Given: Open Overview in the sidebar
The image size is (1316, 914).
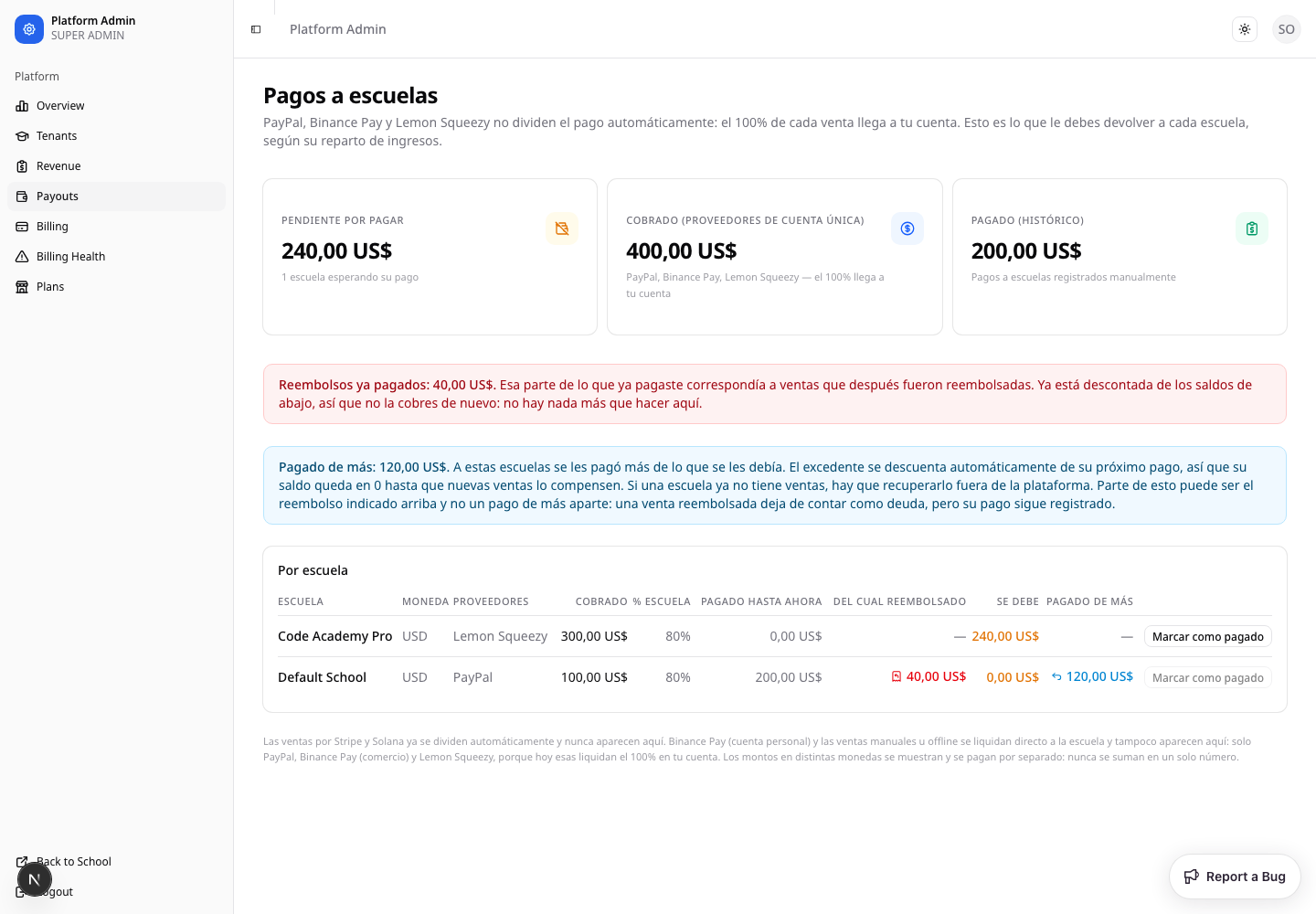Looking at the screenshot, I should click(x=116, y=106).
